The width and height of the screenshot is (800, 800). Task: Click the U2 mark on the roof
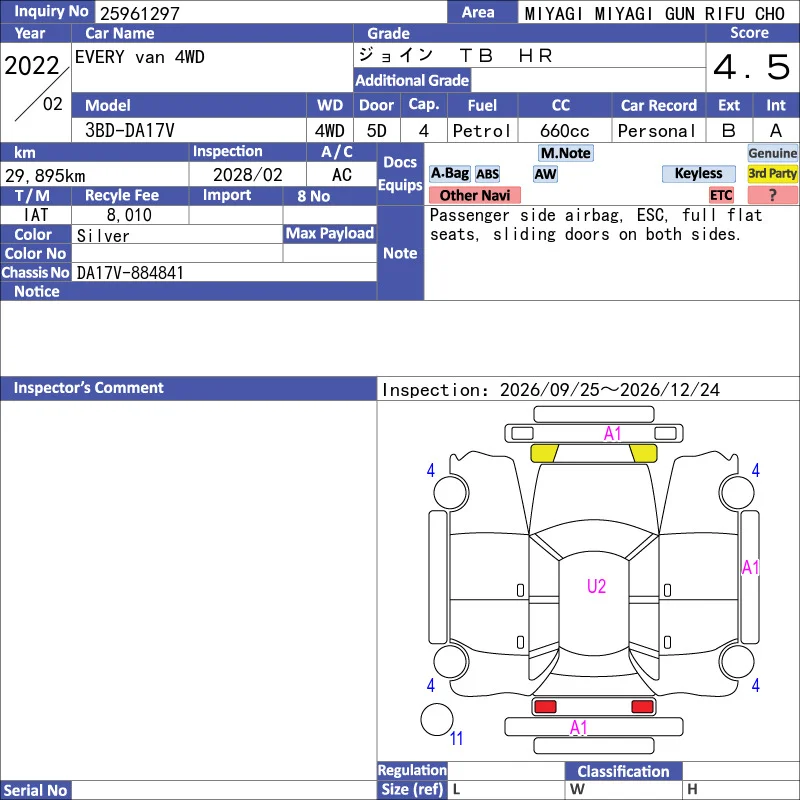pos(596,586)
